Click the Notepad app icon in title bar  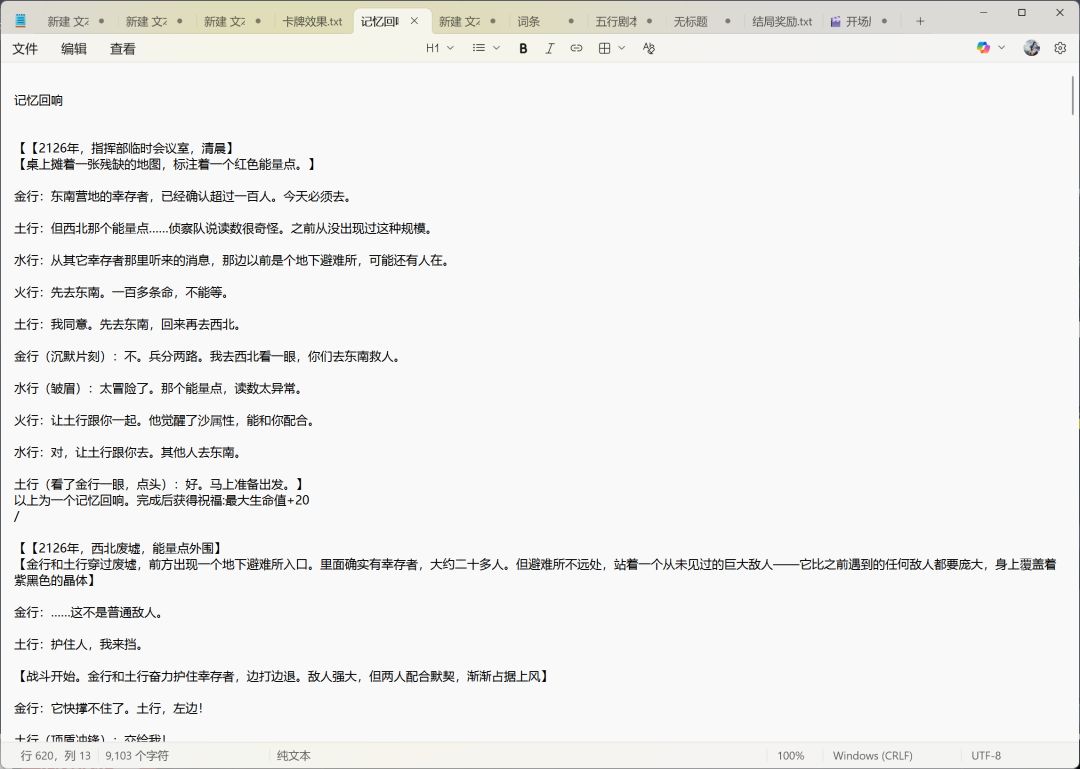(x=21, y=21)
